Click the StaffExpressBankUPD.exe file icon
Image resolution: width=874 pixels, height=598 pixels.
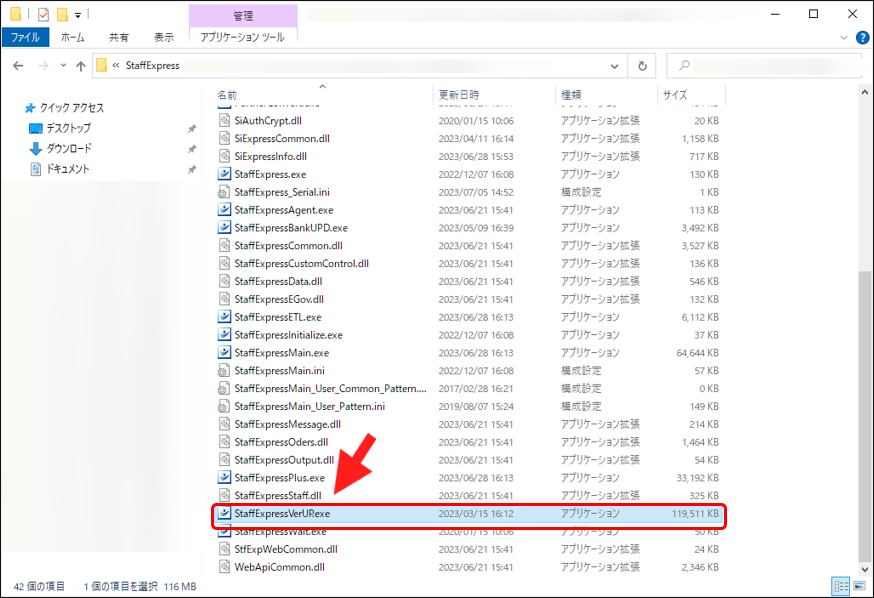224,227
